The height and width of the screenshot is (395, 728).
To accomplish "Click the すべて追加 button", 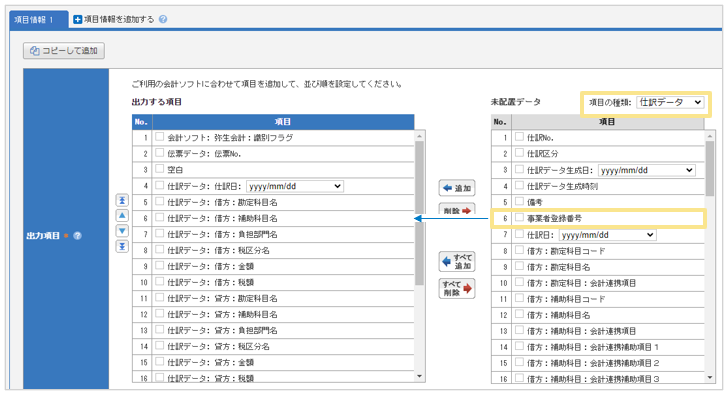I will click(457, 261).
